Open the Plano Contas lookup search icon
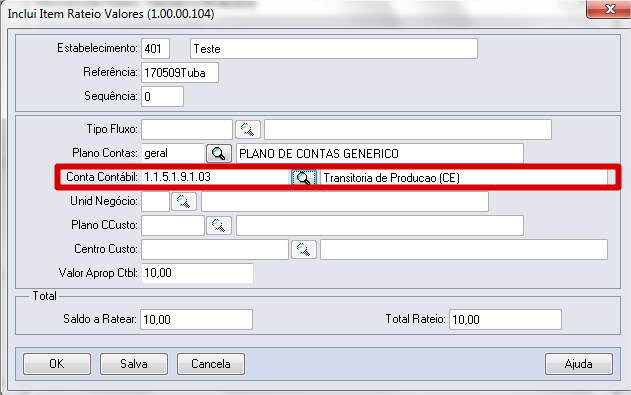631x395 pixels. 219,154
